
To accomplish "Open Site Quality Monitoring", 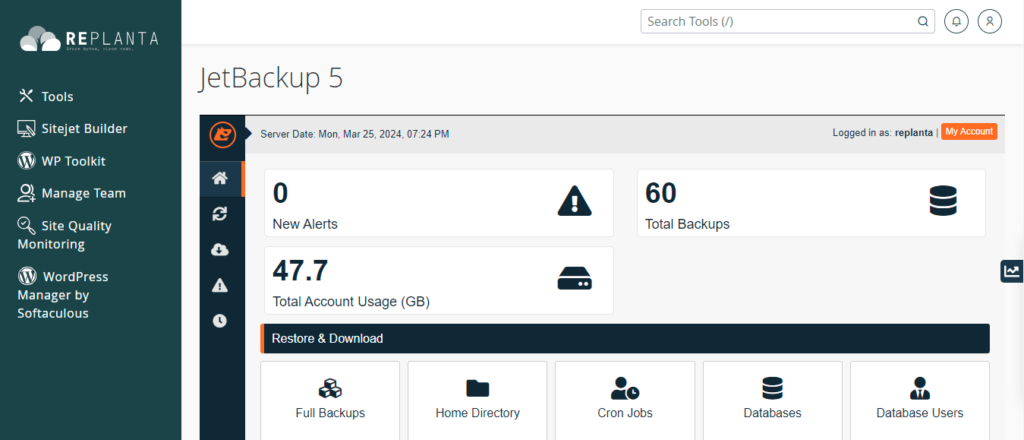I will pos(65,235).
